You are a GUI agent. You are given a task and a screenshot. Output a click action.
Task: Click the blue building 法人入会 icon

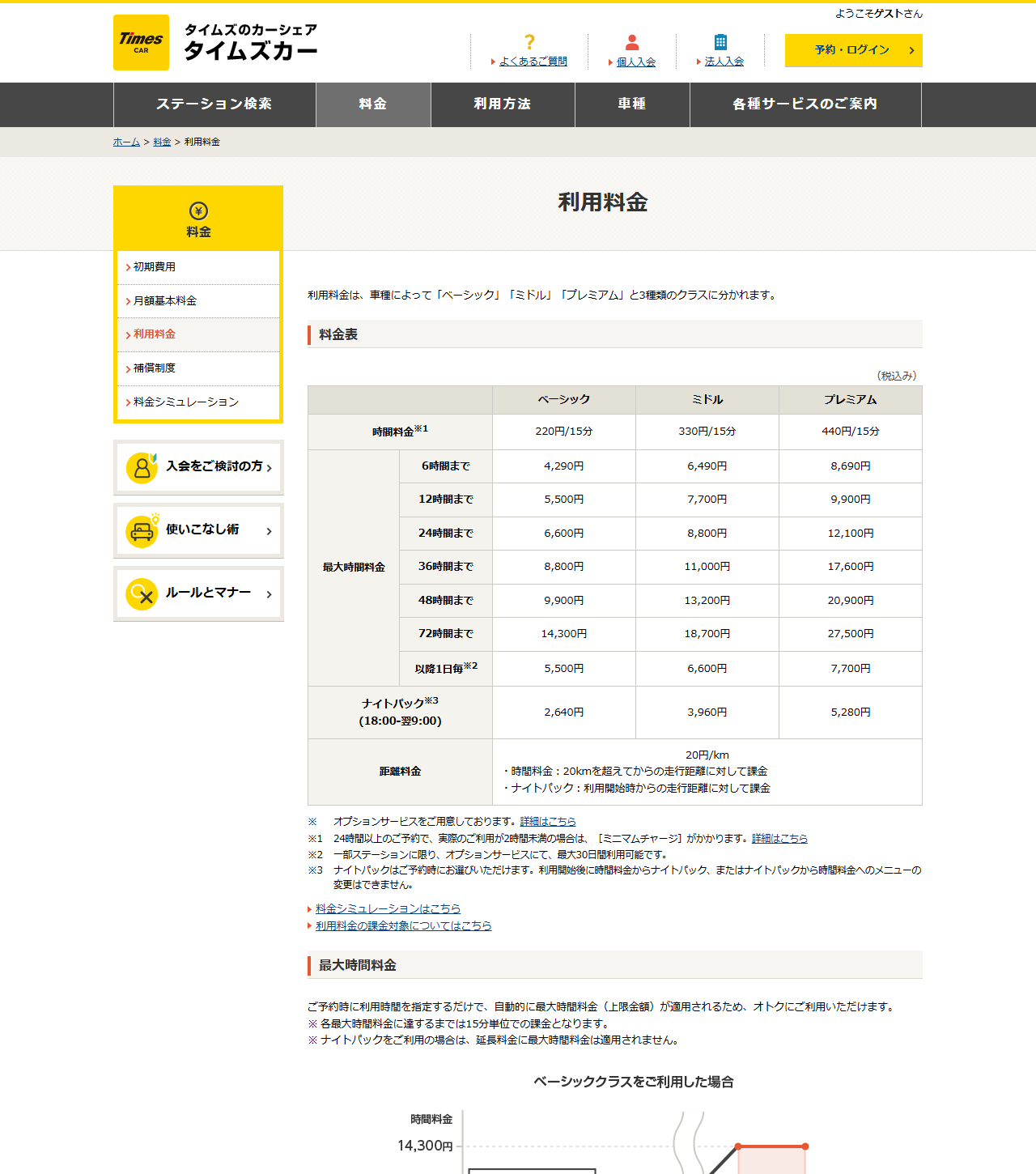coord(720,42)
